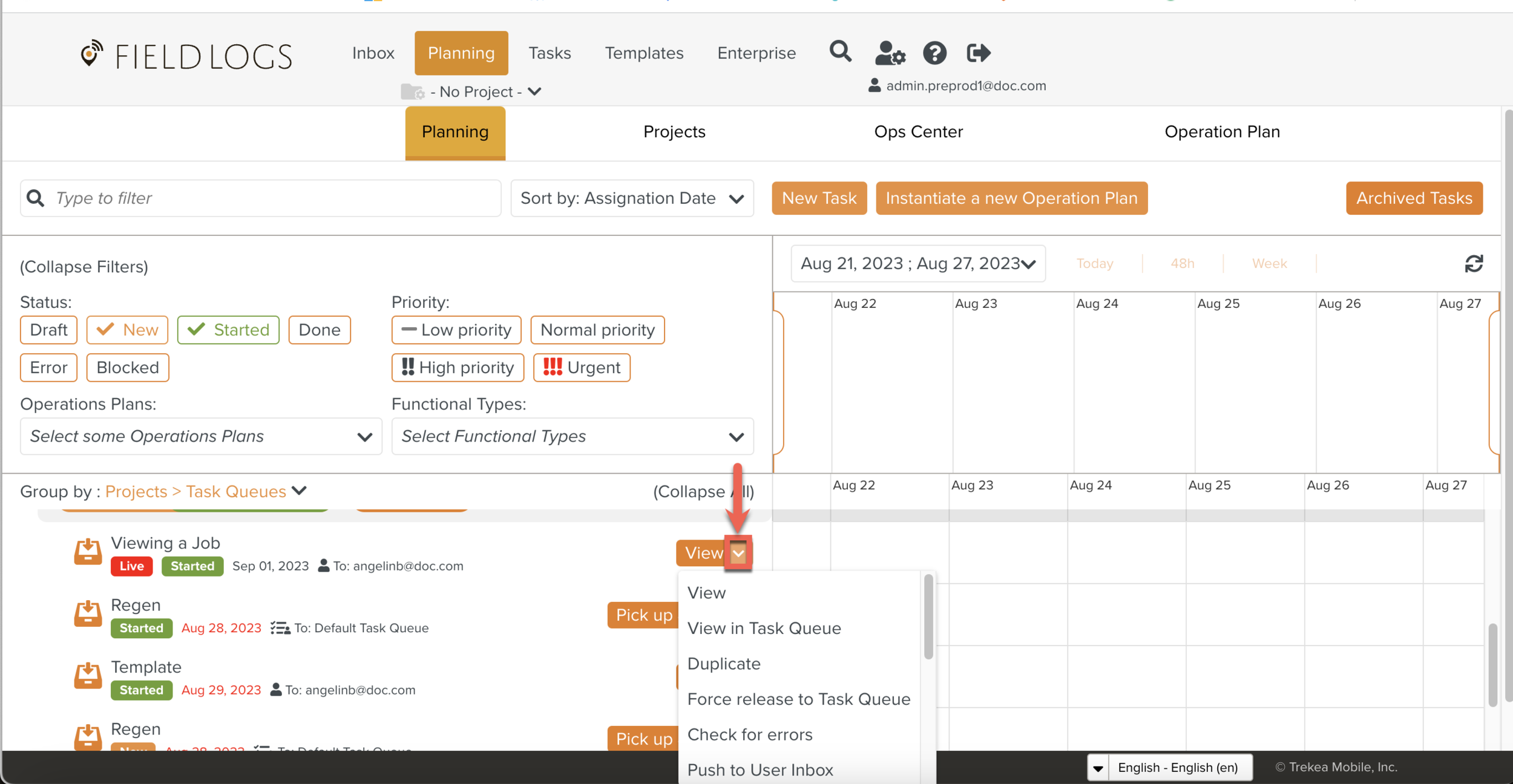1513x784 pixels.
Task: Enable the Urgent priority filter
Action: (x=582, y=367)
